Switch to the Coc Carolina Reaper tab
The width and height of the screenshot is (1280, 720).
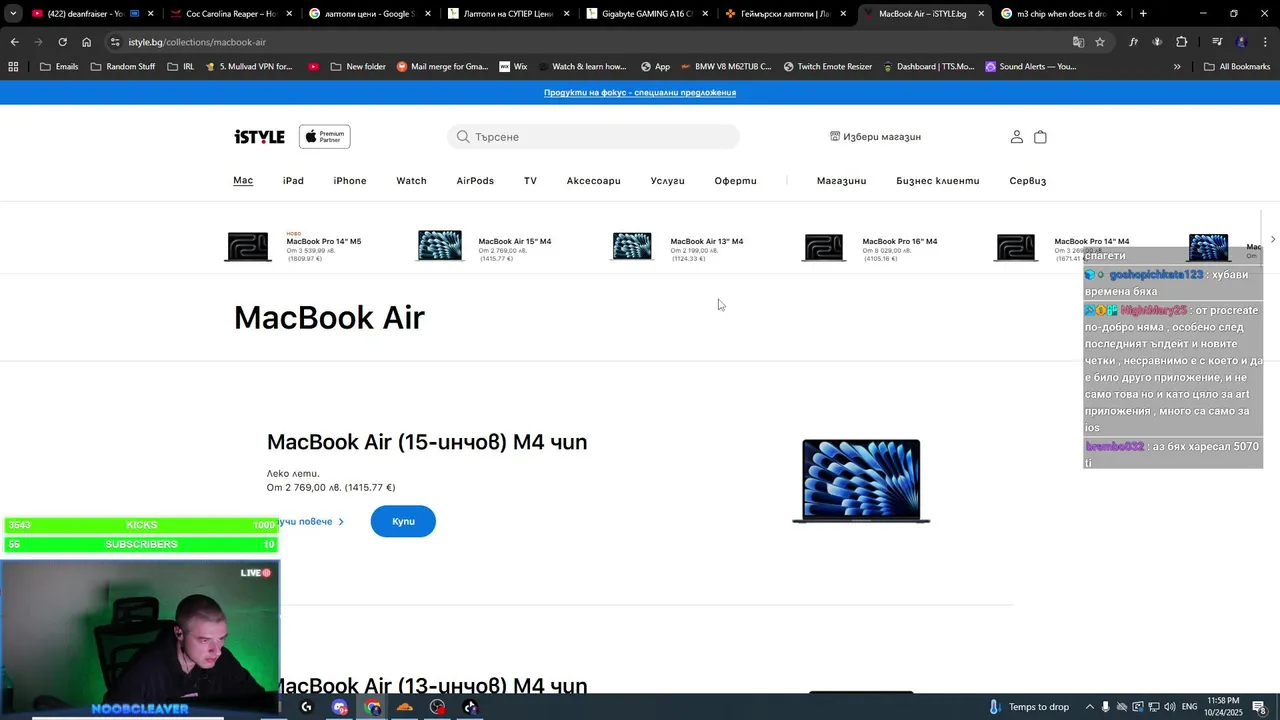coord(231,14)
